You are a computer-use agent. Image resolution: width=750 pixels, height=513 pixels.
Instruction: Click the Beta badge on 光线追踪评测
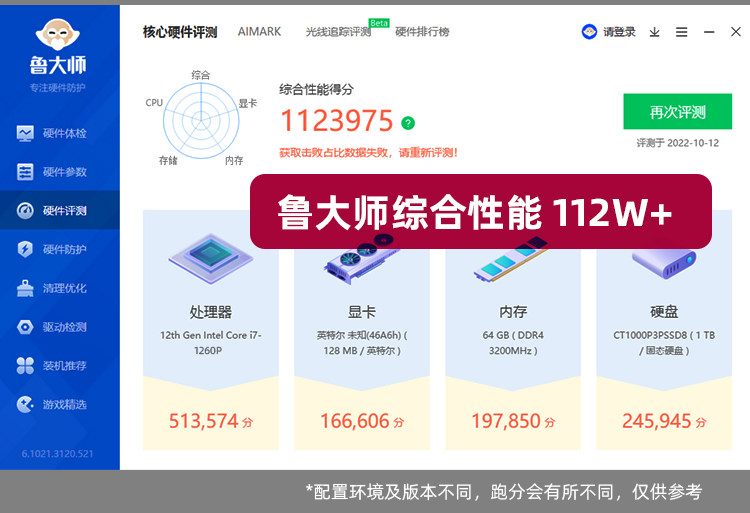point(379,23)
